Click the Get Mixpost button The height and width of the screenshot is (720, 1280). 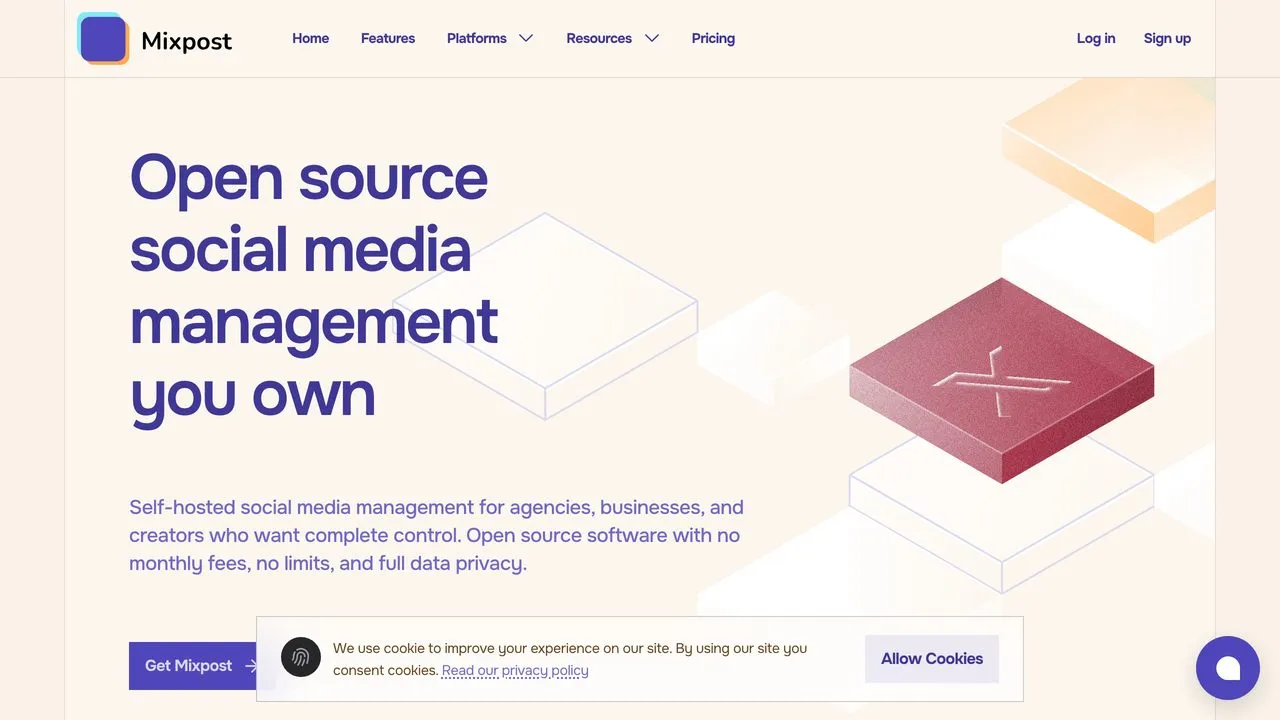[x=193, y=666]
